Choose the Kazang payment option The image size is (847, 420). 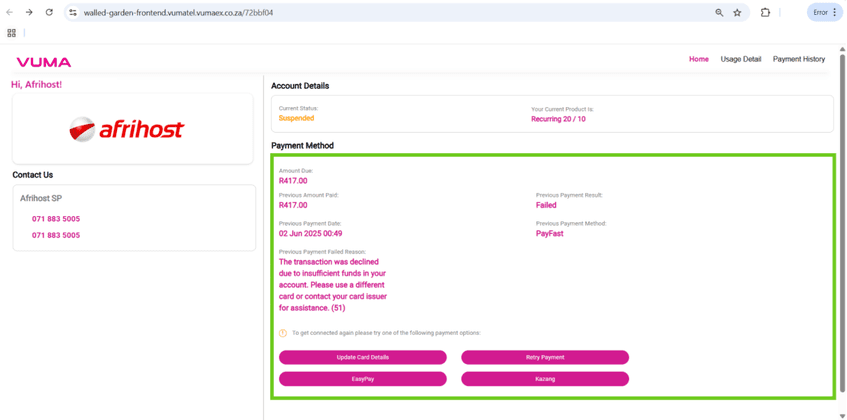pyautogui.click(x=545, y=379)
